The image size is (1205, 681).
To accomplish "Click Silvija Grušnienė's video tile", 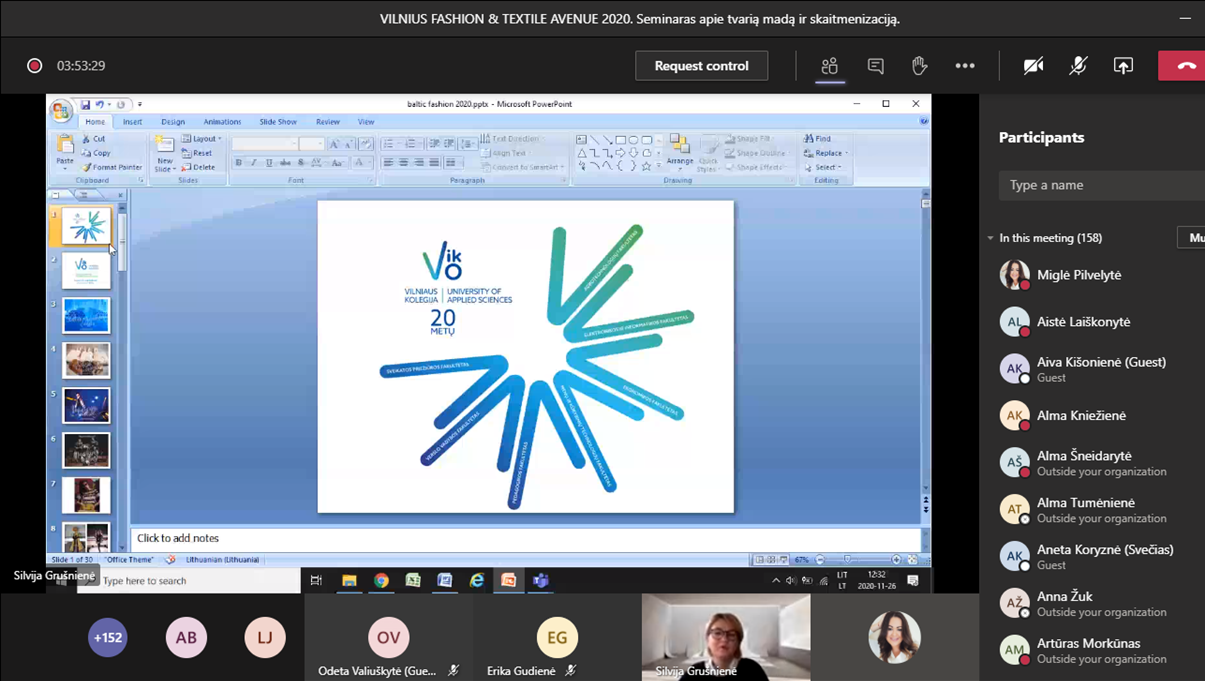I will click(x=725, y=637).
